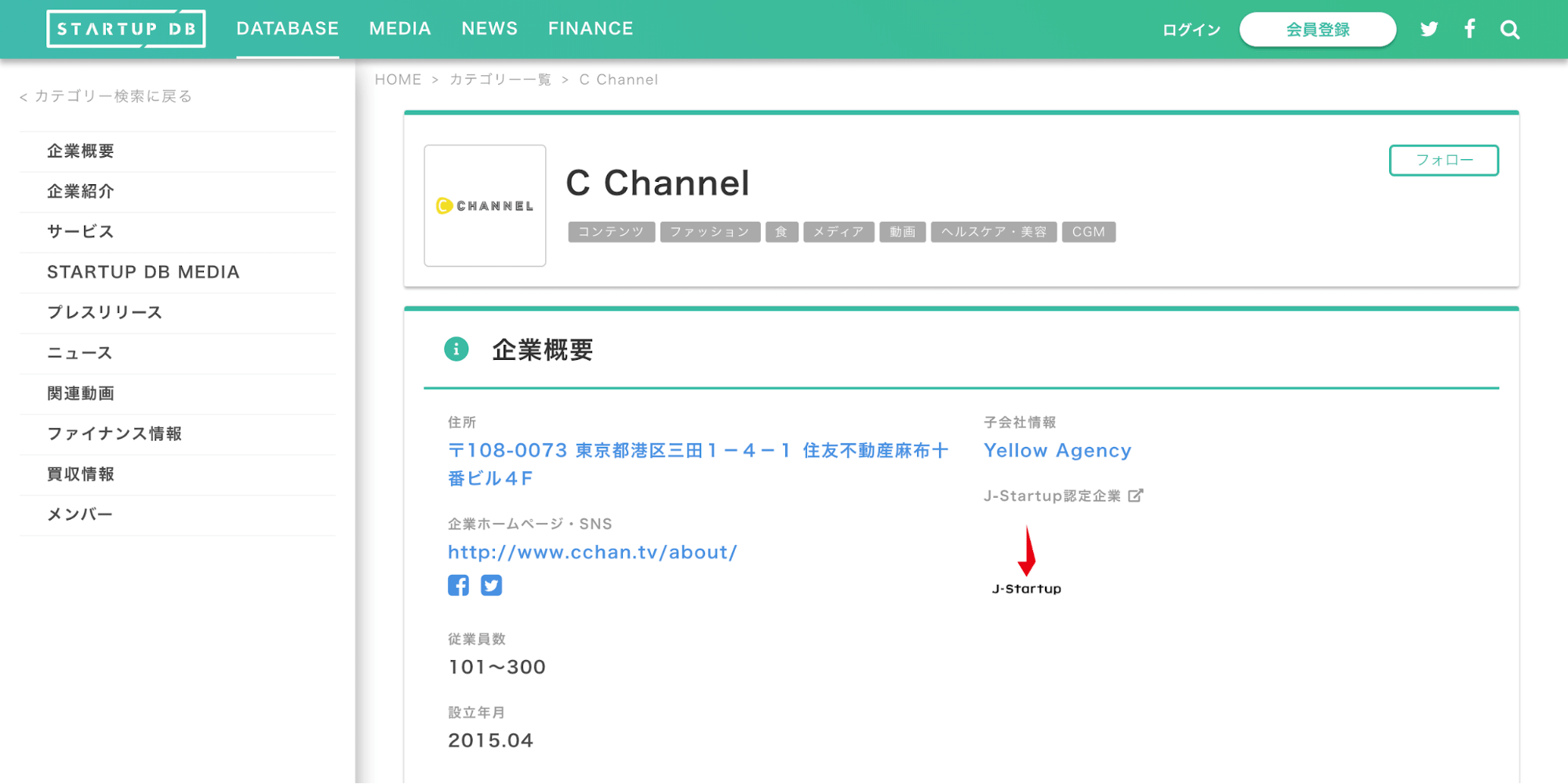The image size is (1568, 784).
Task: Go back via カテゴリー検索に戻る
Action: [106, 96]
